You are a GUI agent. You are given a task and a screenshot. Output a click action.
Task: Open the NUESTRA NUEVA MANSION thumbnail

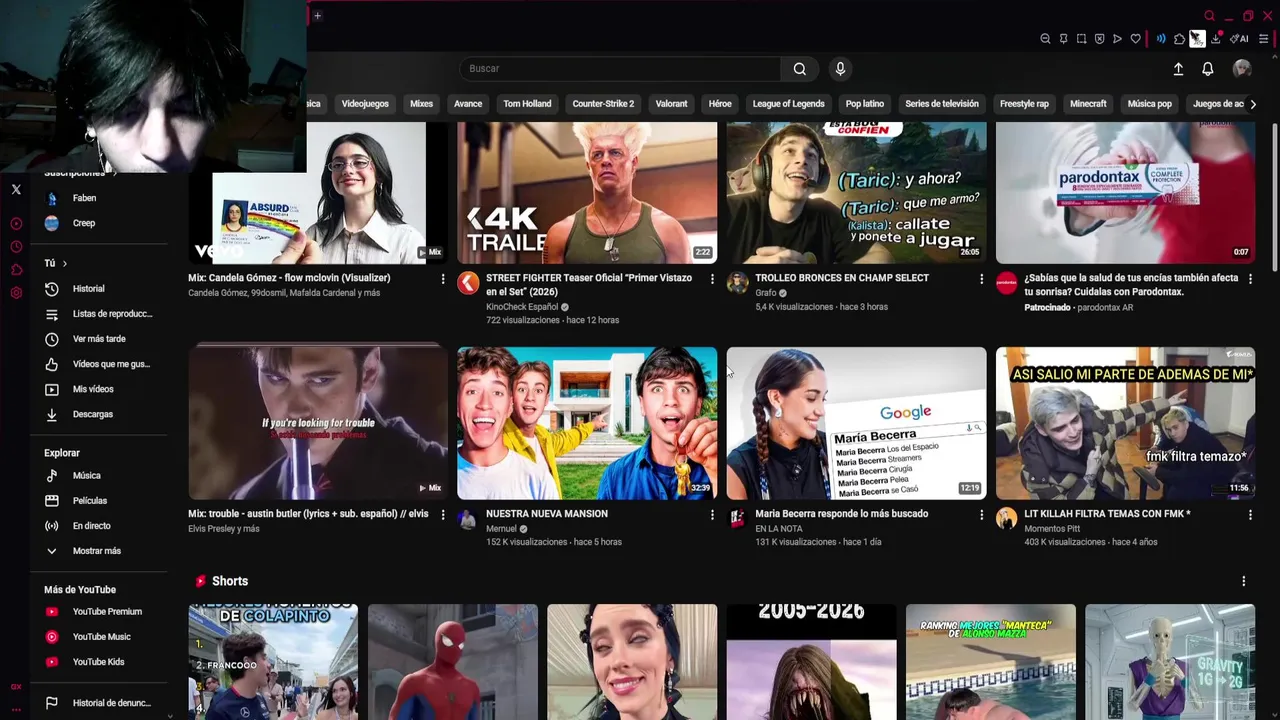point(587,423)
